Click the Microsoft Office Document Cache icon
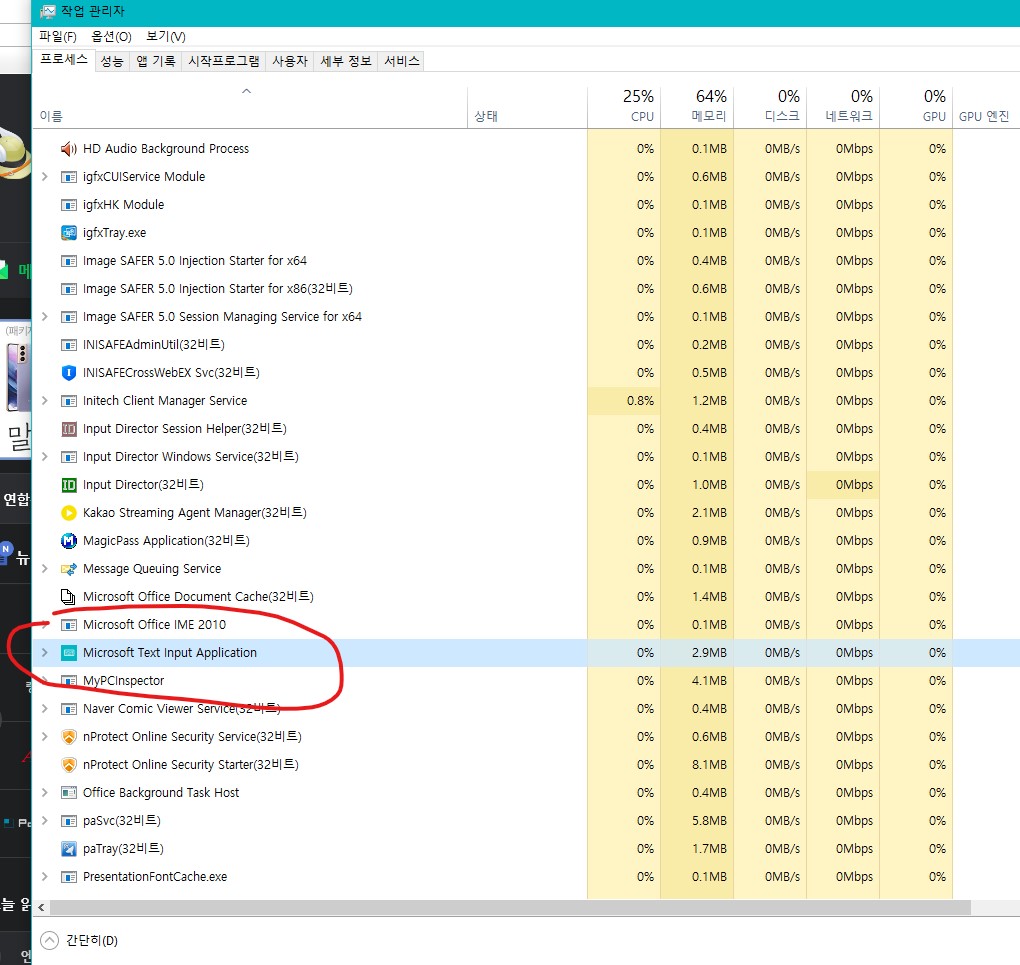The image size is (1020, 965). point(68,597)
